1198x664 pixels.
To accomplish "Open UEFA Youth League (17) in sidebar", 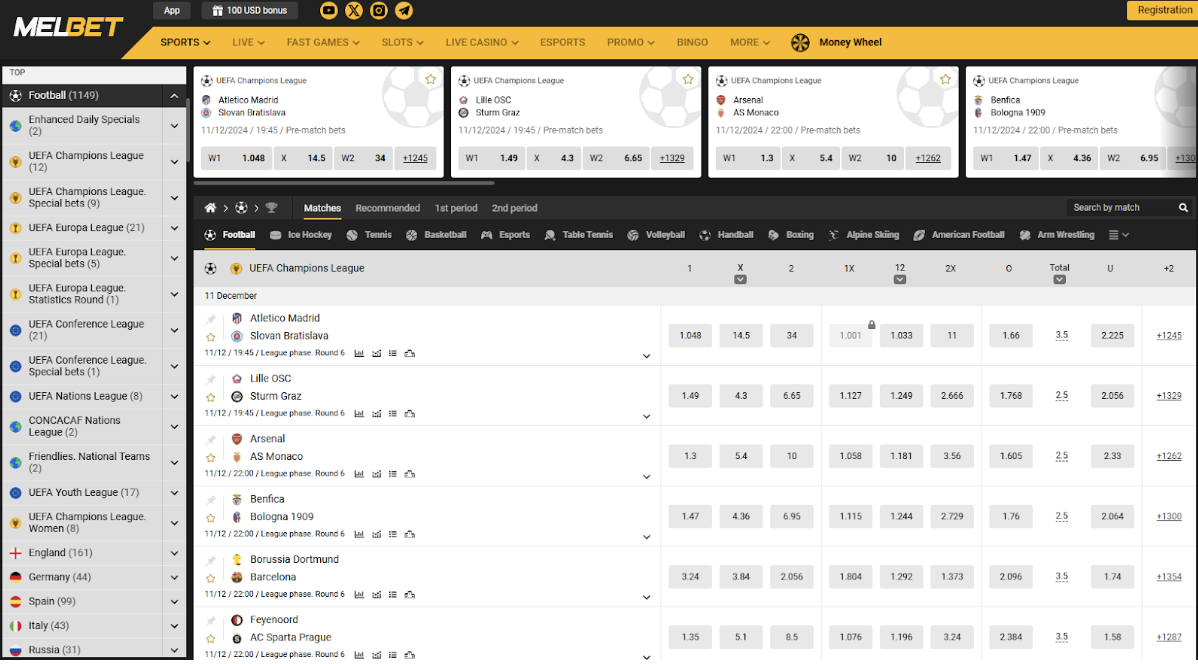I will tap(83, 493).
